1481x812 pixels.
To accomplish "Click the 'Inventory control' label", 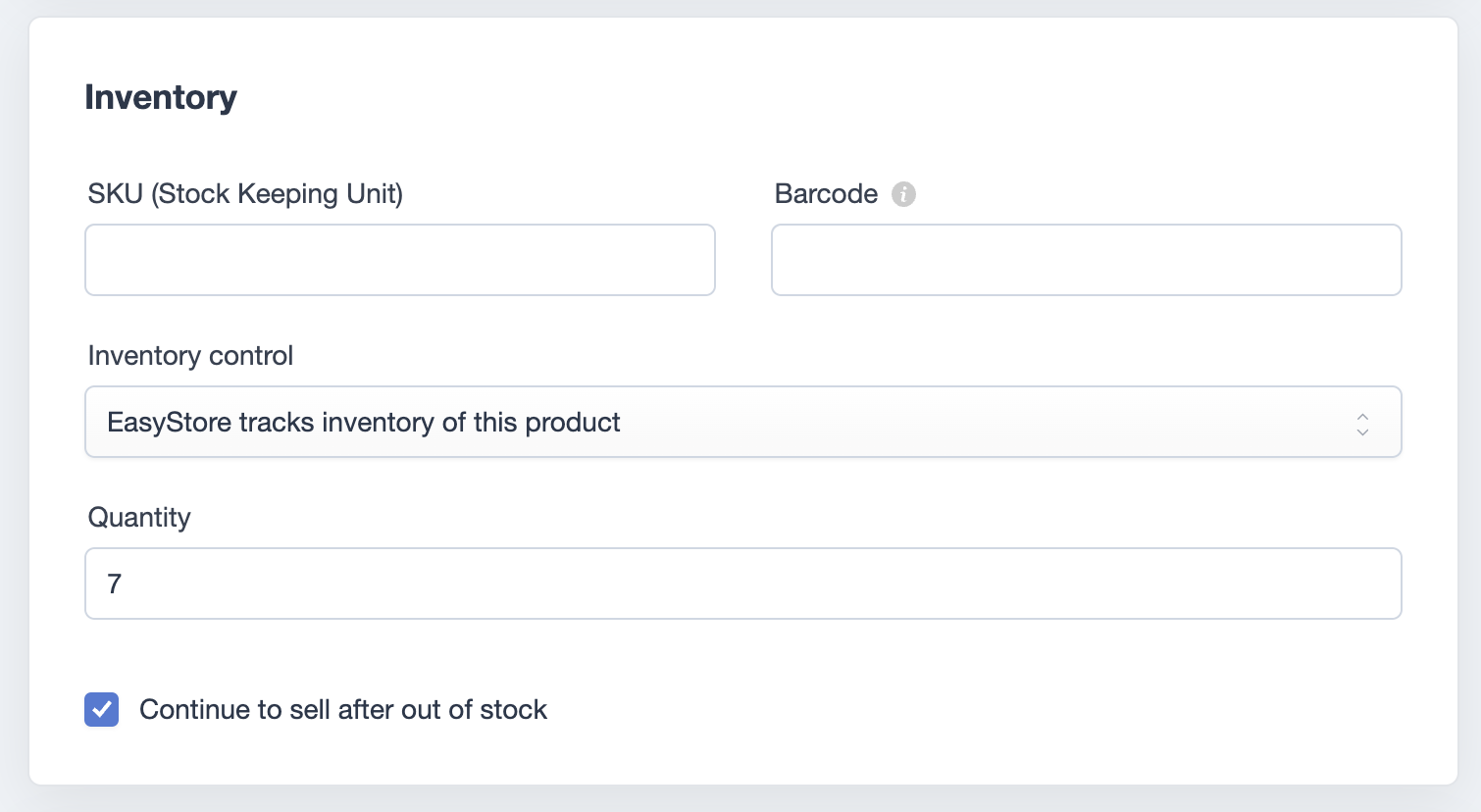I will click(190, 355).
